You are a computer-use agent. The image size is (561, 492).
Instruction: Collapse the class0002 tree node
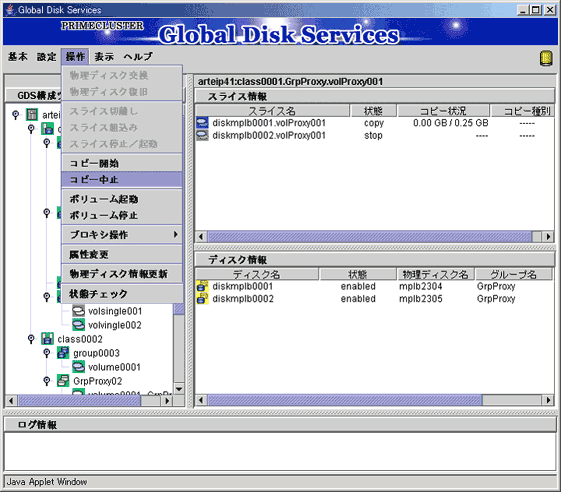[x=31, y=338]
